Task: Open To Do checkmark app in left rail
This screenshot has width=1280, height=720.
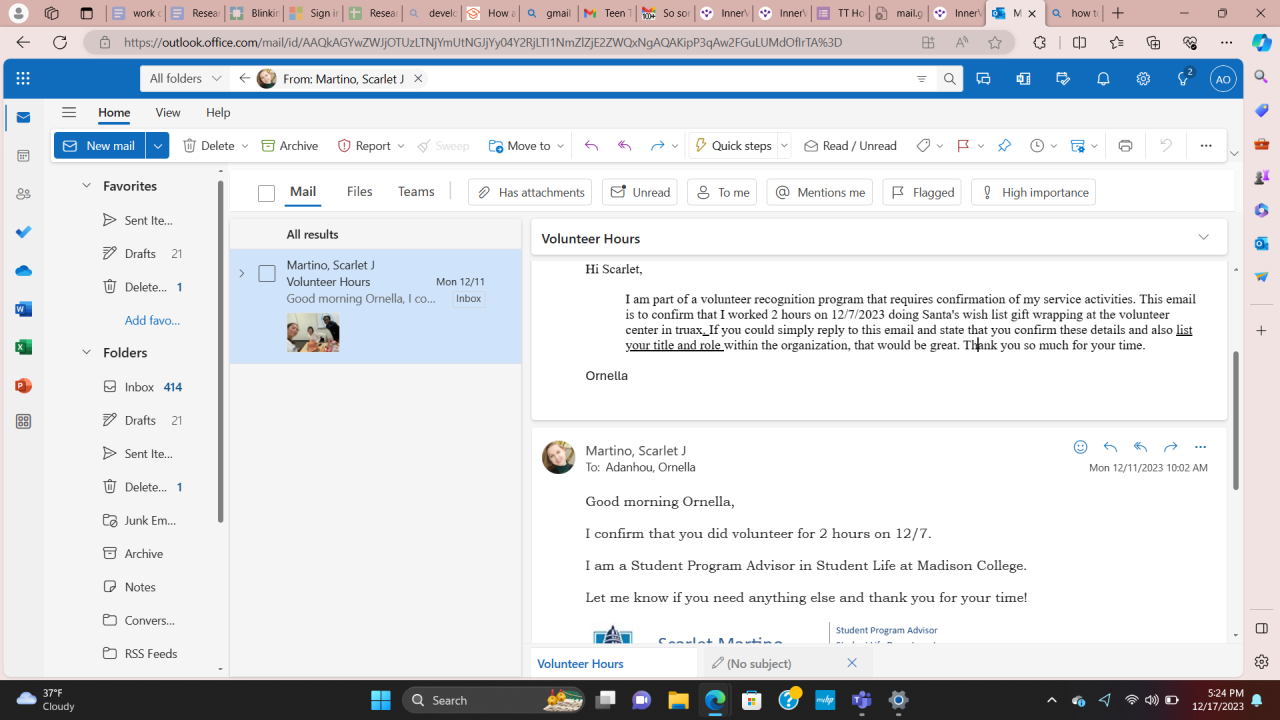Action: coord(23,232)
